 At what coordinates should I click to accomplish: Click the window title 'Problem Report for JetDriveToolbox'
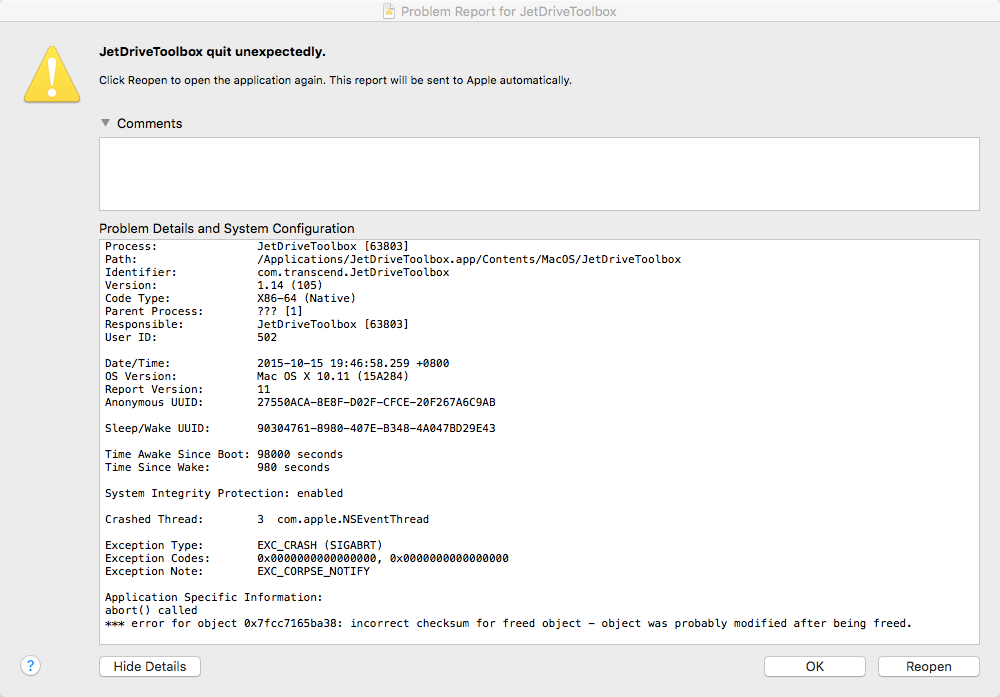[508, 11]
